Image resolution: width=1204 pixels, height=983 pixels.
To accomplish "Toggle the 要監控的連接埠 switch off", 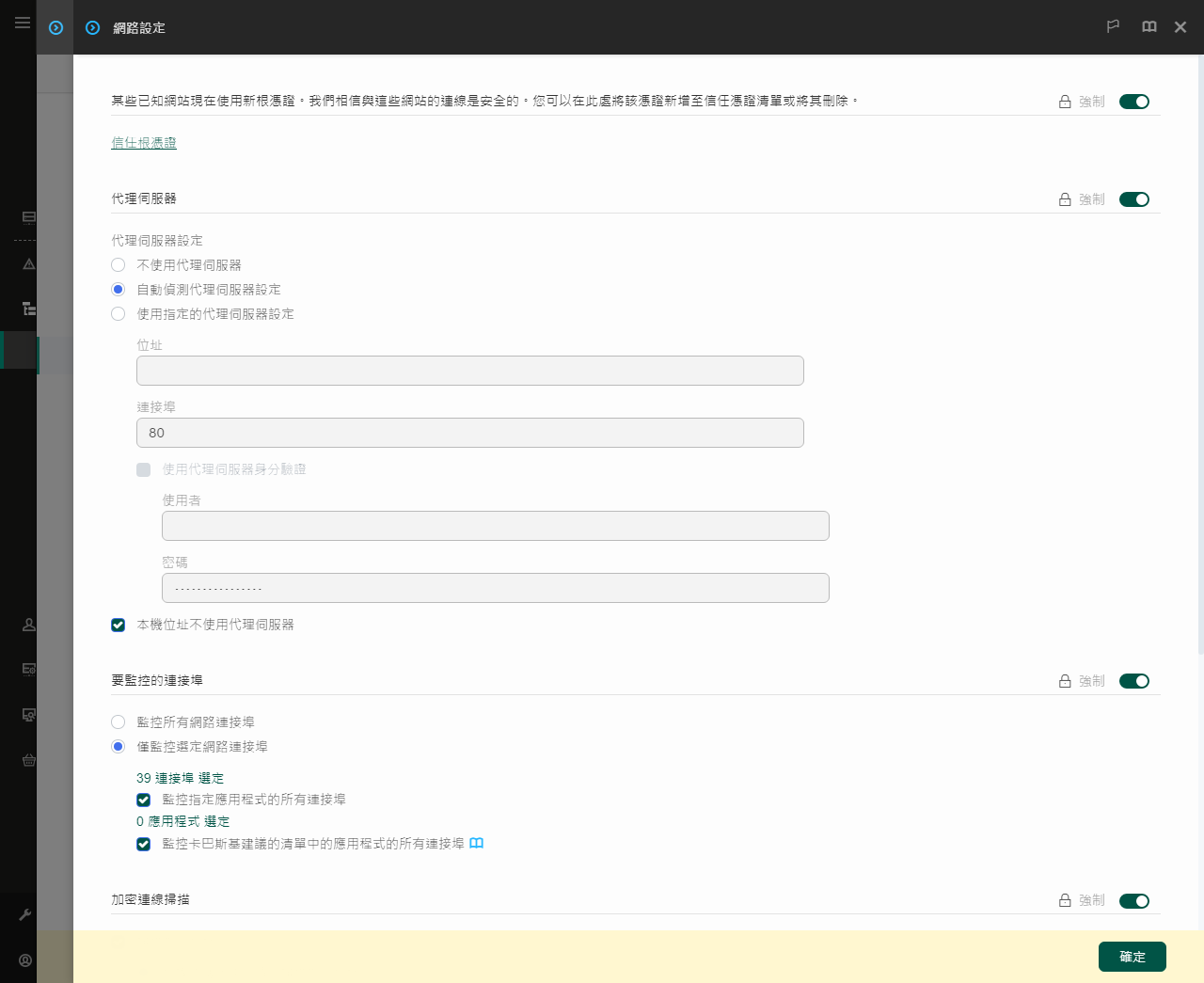I will (x=1133, y=680).
